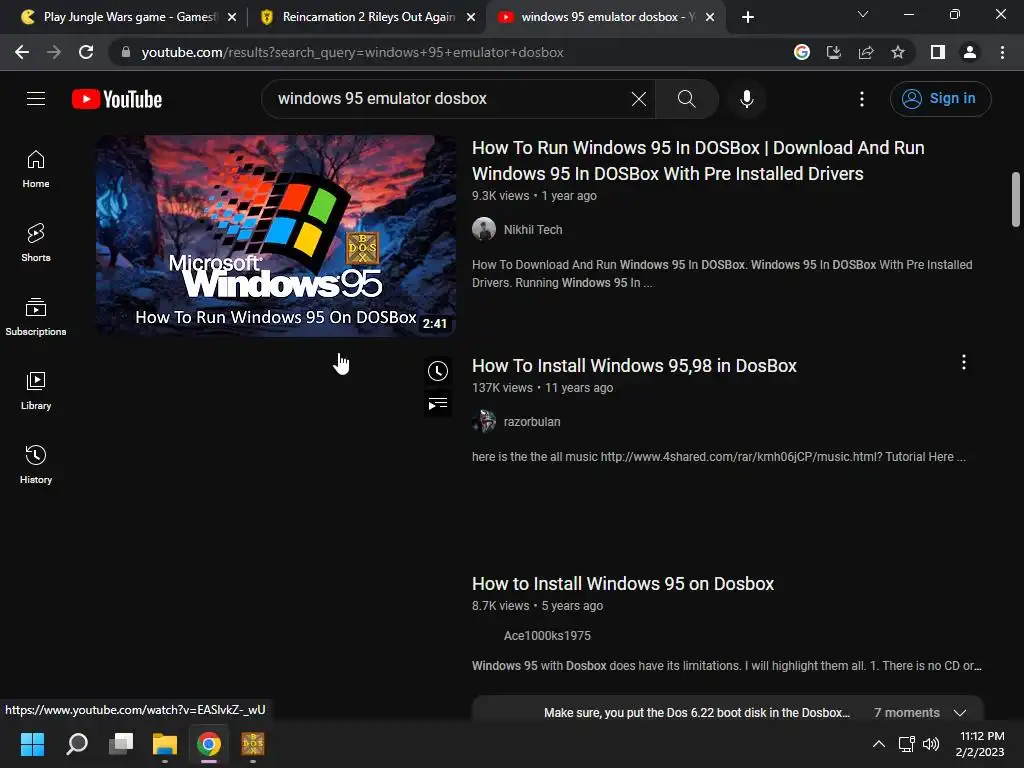This screenshot has height=768, width=1024.
Task: Open 'How To Run Windows 95 In DOSBox' title
Action: pos(698,161)
